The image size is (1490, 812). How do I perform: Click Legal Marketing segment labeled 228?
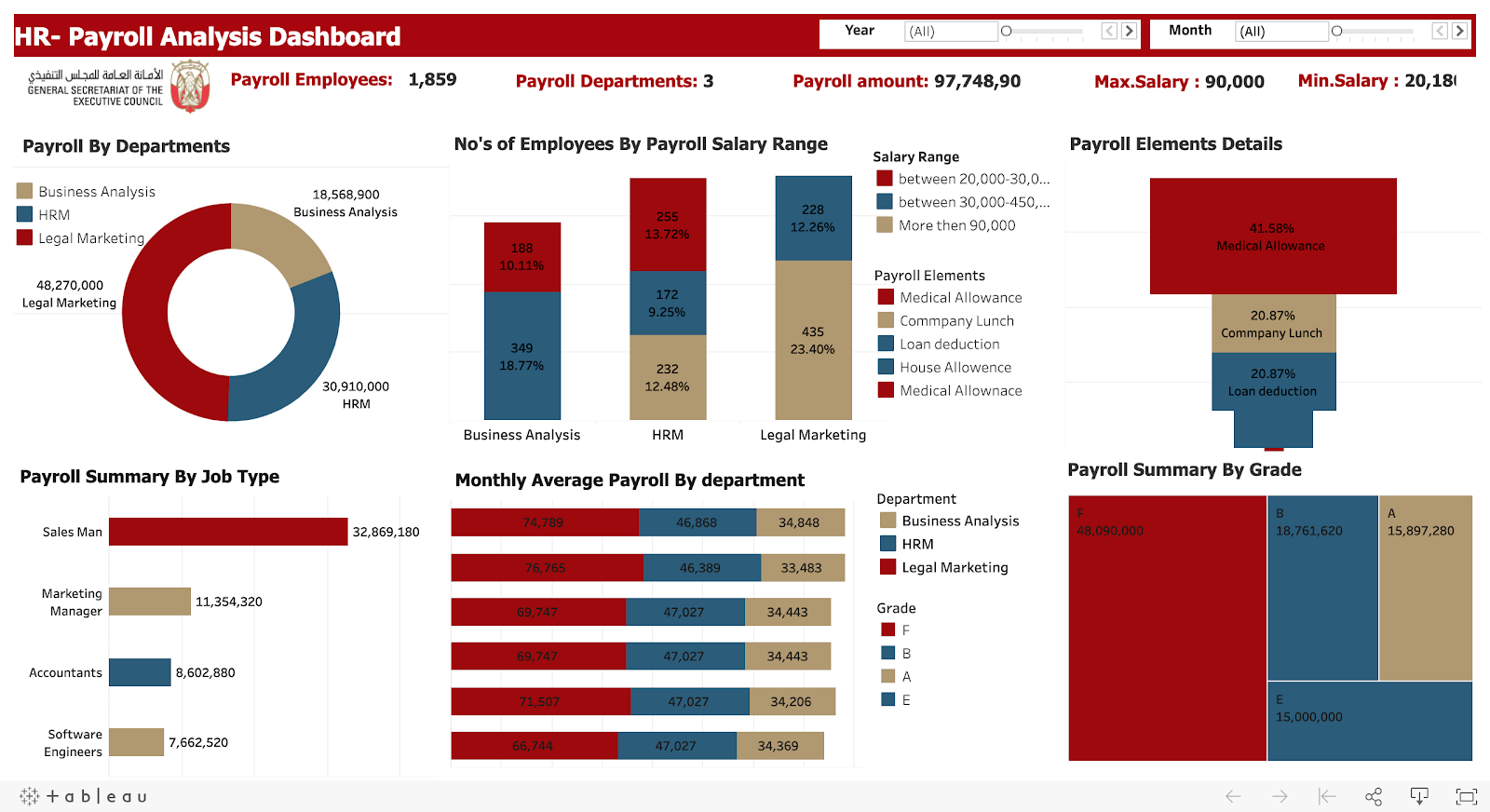tap(813, 218)
